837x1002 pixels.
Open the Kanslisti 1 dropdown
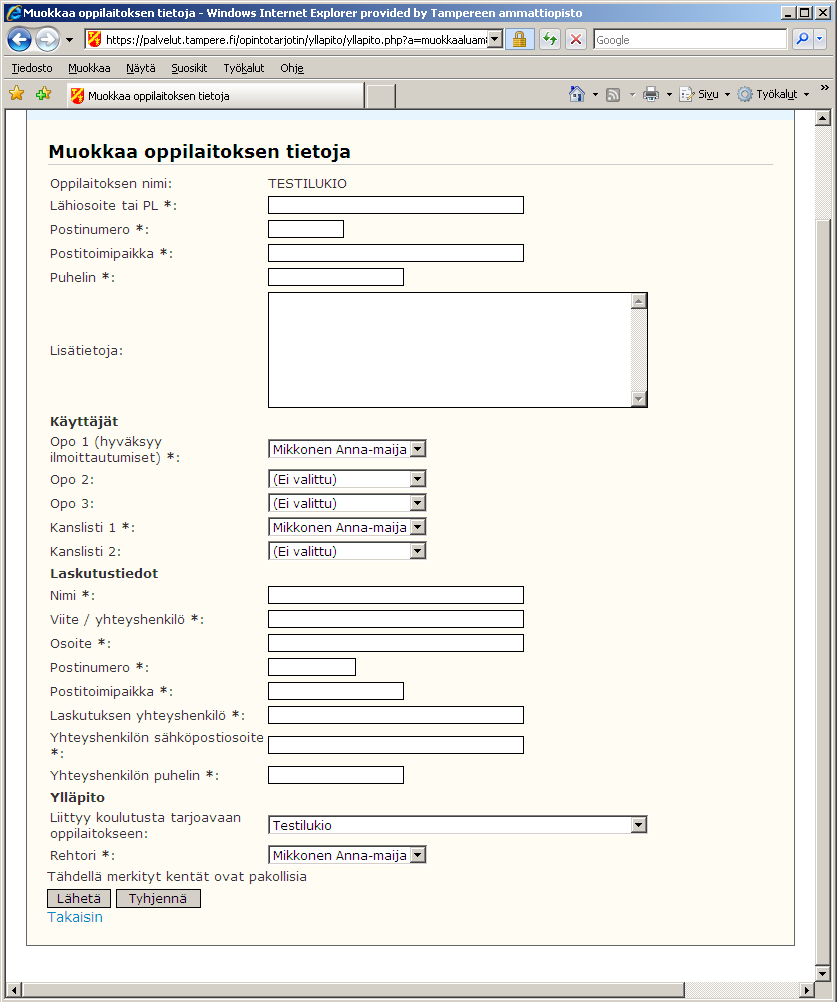click(x=347, y=527)
